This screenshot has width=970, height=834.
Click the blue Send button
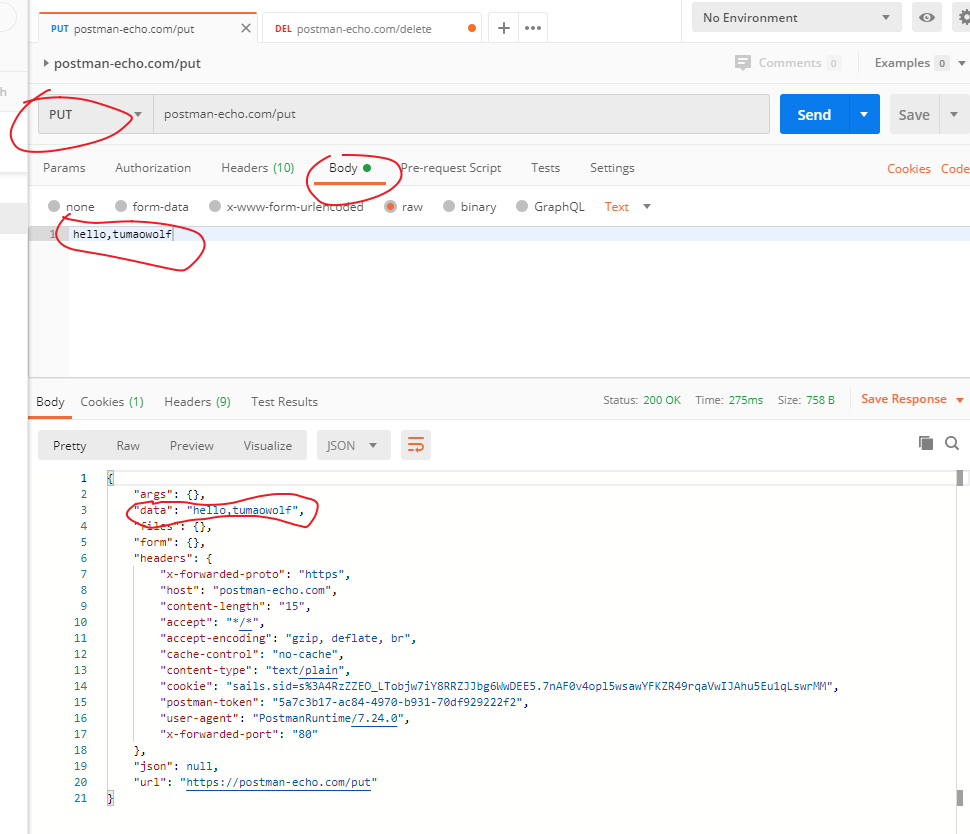(814, 114)
